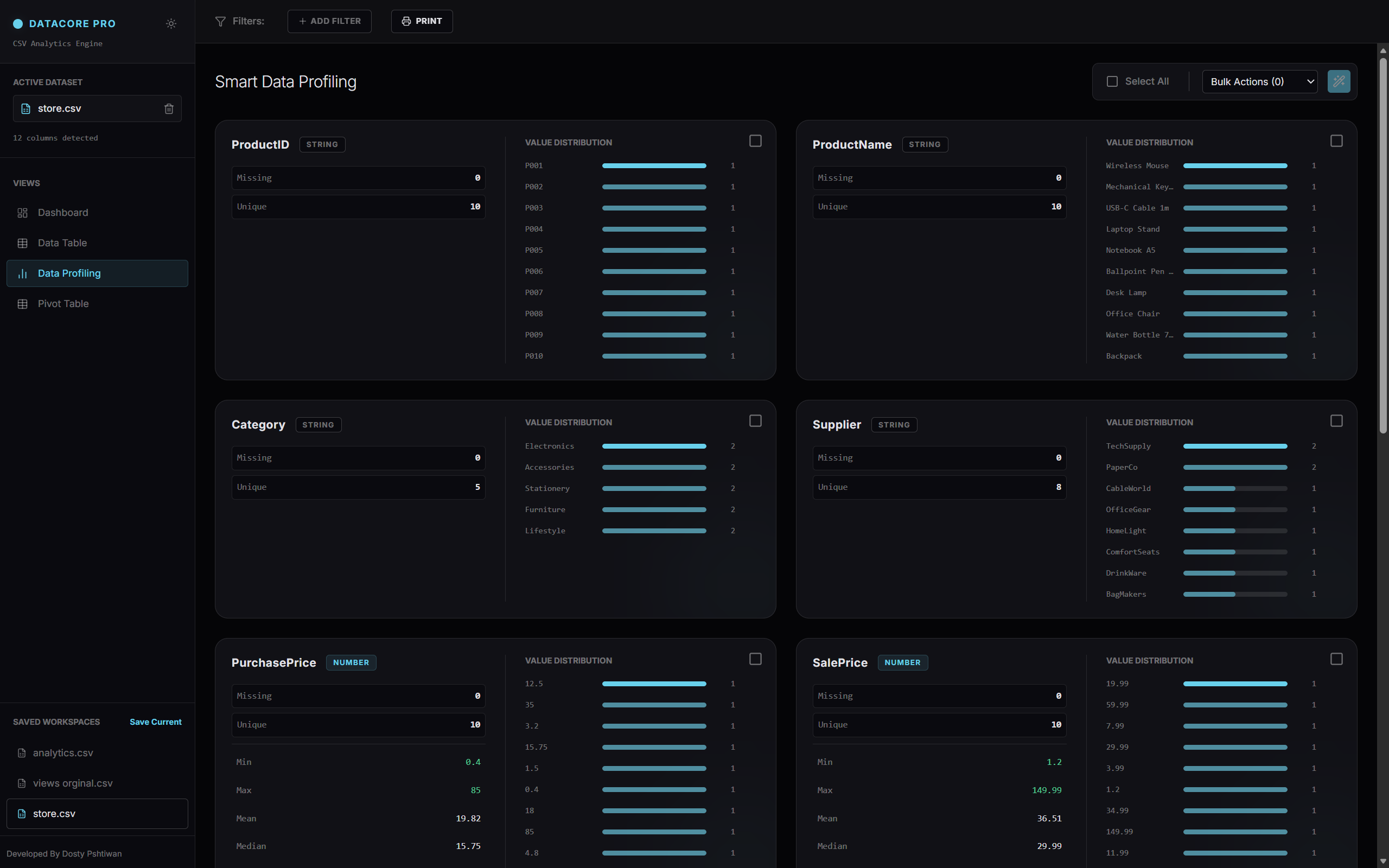Click the file icon beside analytics.csv
Screen dimensions: 1389x868
click(22, 753)
